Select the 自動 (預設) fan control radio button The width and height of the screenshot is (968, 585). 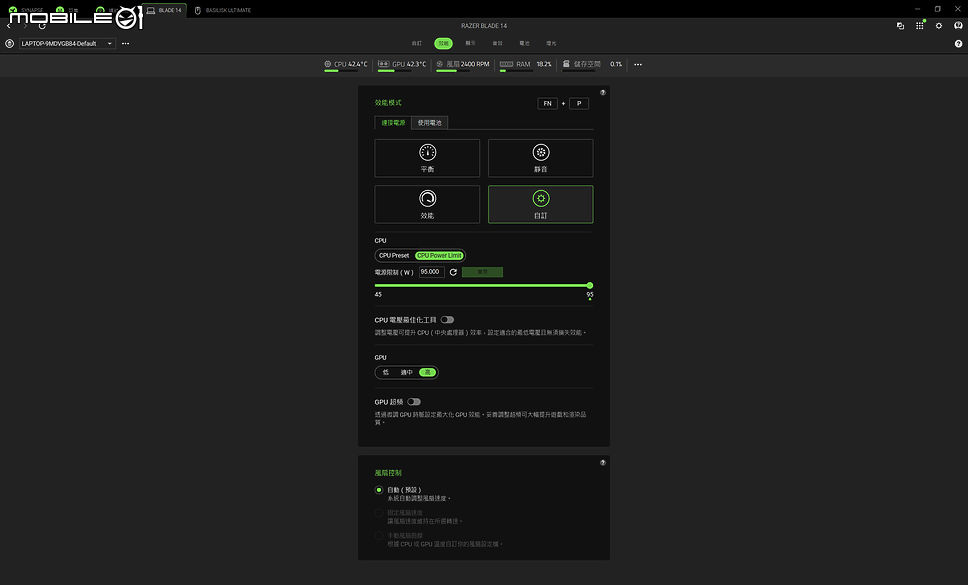coord(379,490)
